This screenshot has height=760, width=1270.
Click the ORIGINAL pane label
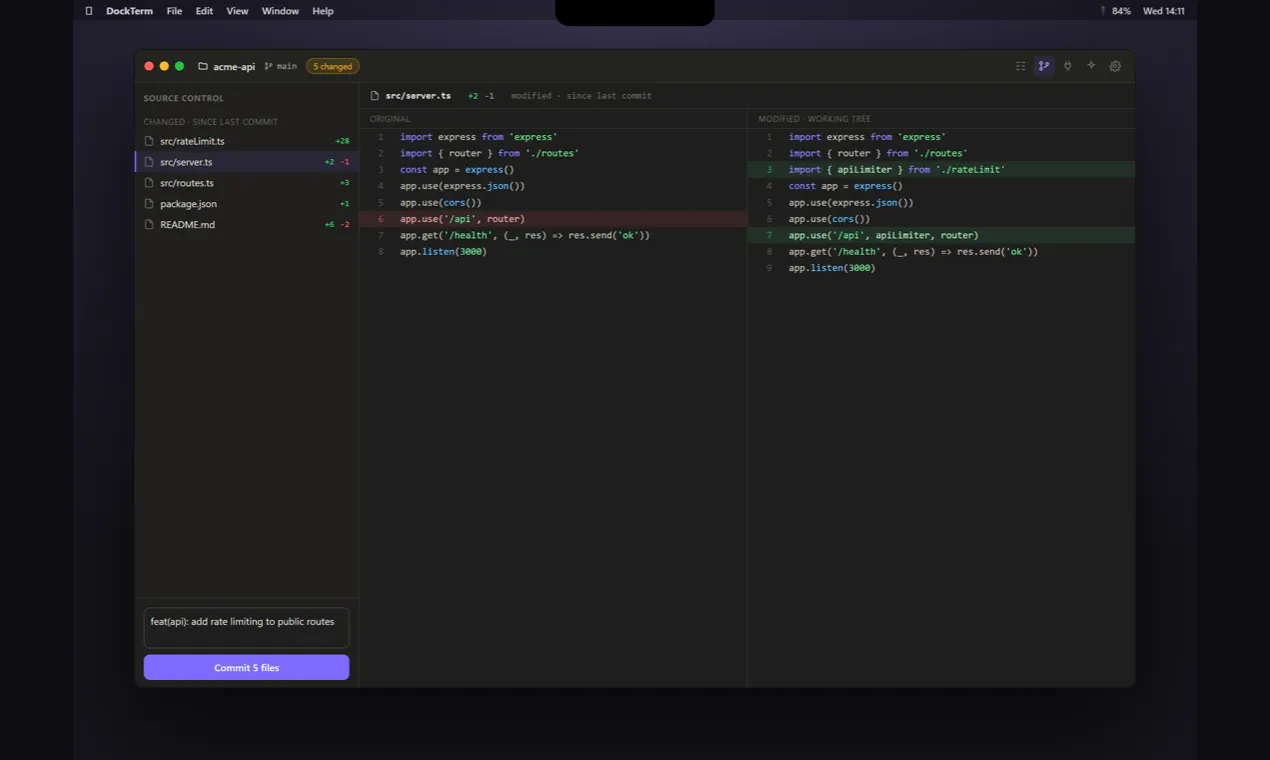390,119
